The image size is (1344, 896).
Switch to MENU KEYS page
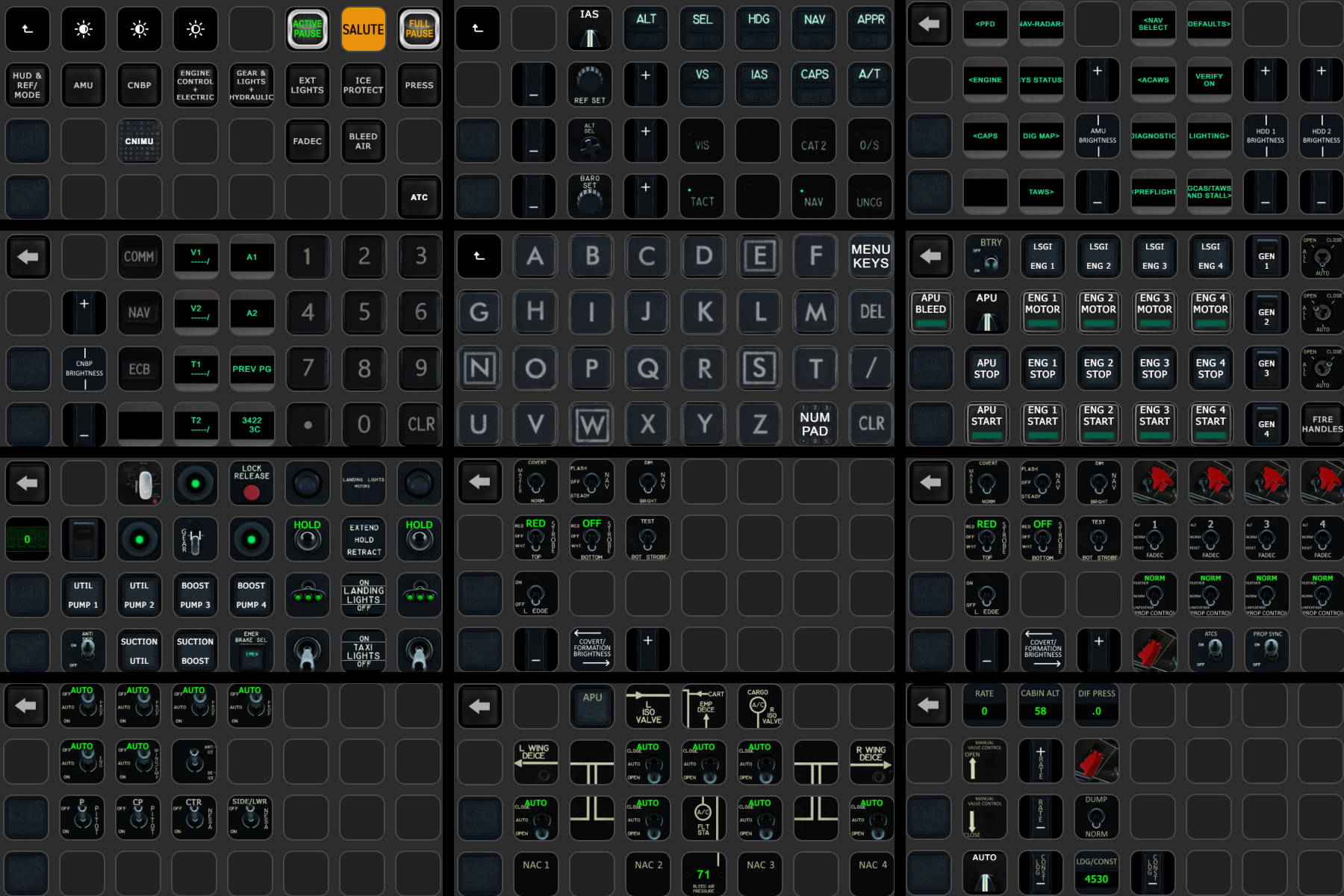pos(871,256)
